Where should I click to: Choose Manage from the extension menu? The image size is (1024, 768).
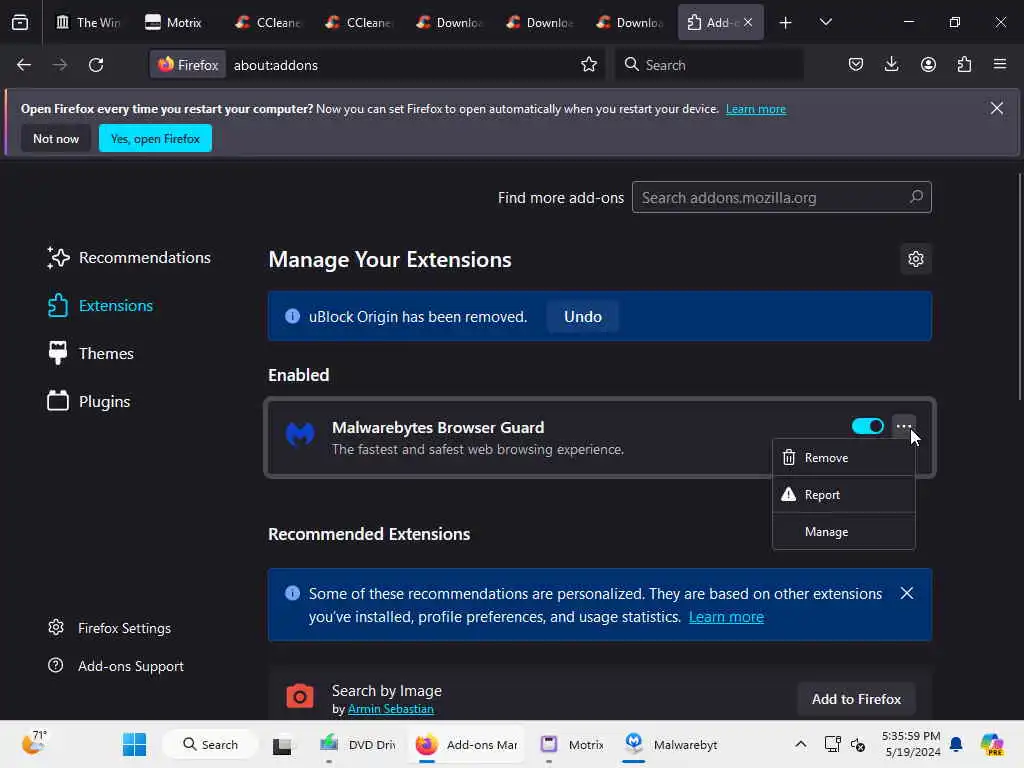click(x=844, y=532)
